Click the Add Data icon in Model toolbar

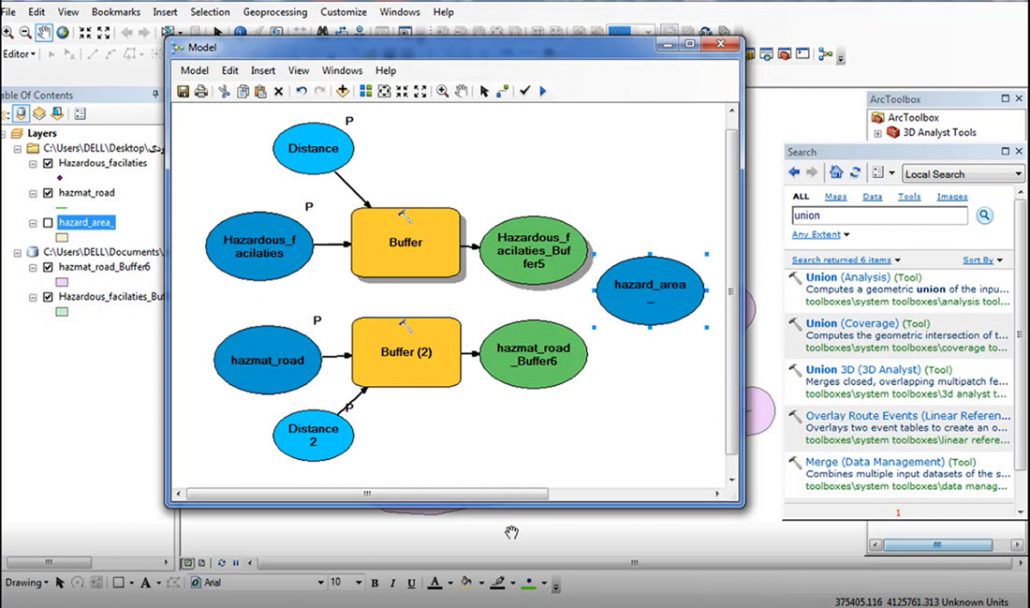pos(342,91)
